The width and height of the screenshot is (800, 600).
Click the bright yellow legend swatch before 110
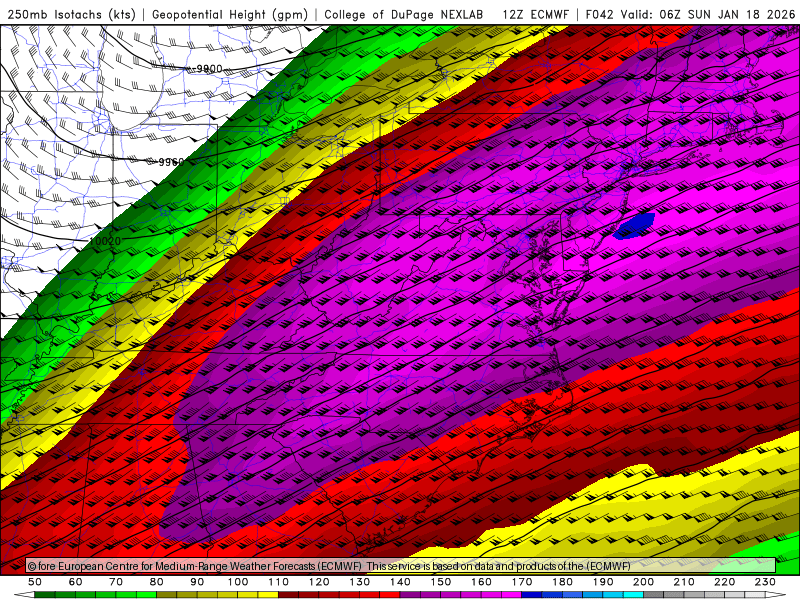268,595
